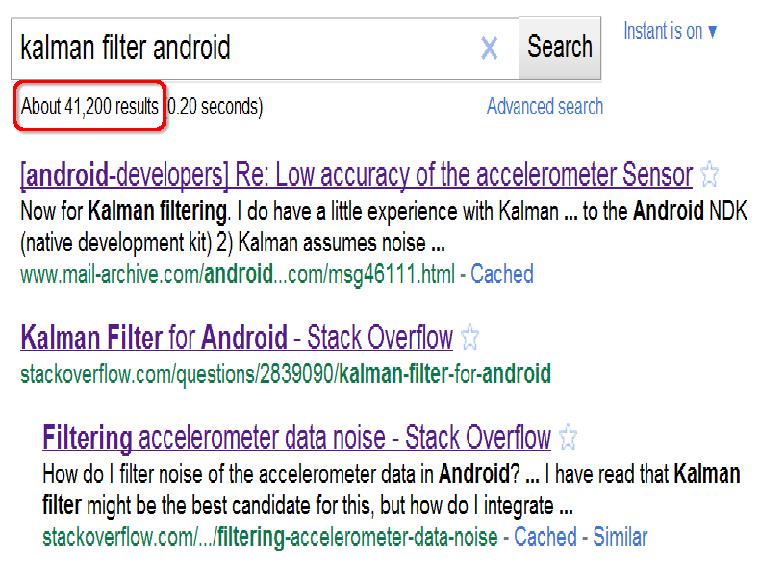
Task: Star the android-developers accelerometer result
Action: click(x=710, y=174)
